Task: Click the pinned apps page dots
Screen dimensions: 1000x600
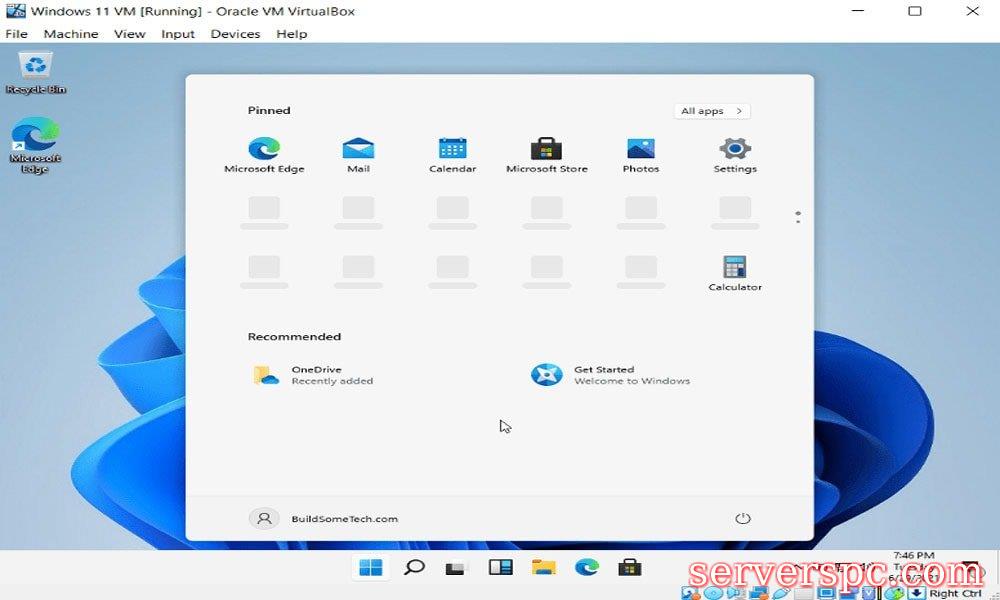Action: [797, 217]
